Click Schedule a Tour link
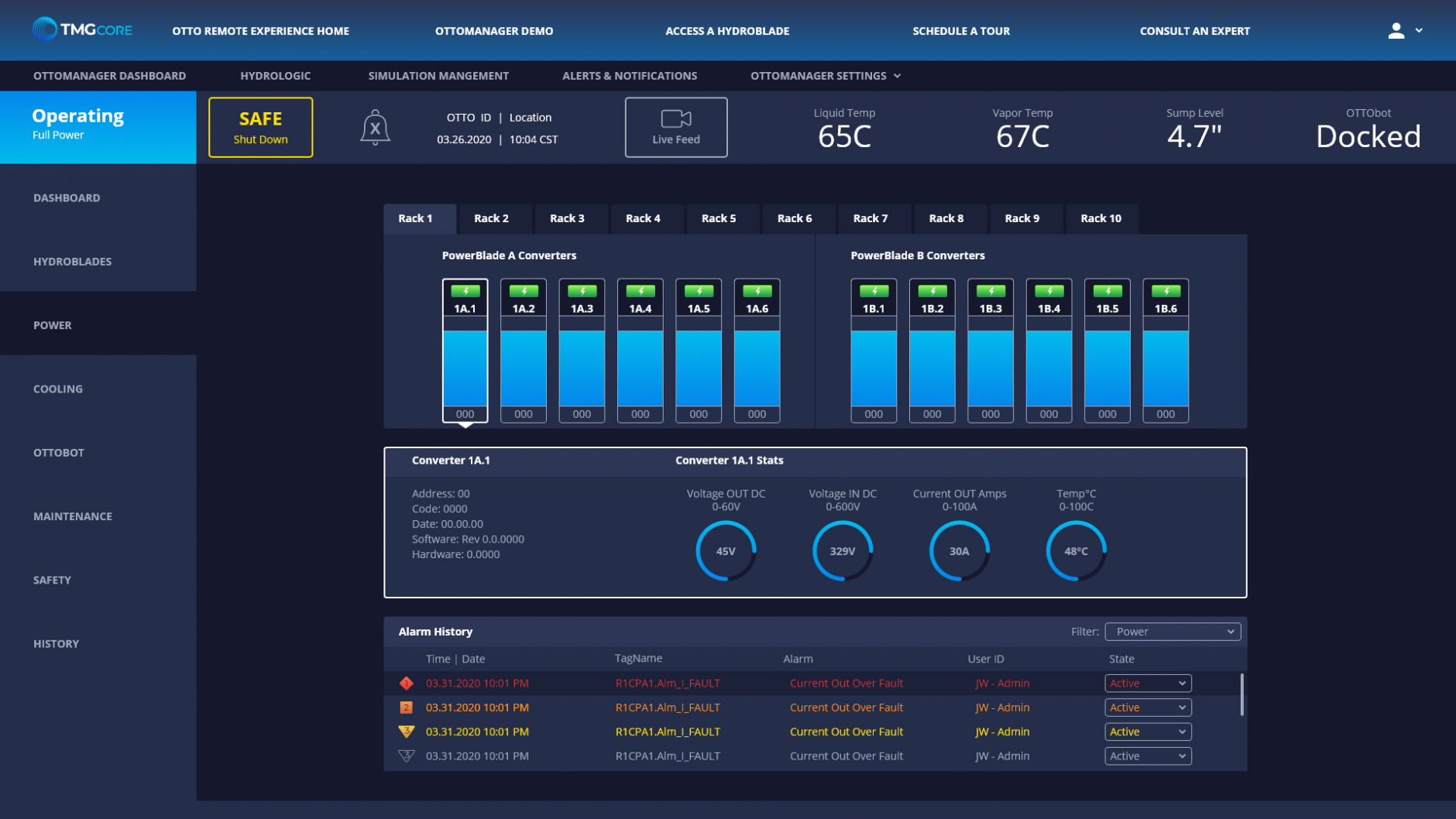 click(x=961, y=31)
